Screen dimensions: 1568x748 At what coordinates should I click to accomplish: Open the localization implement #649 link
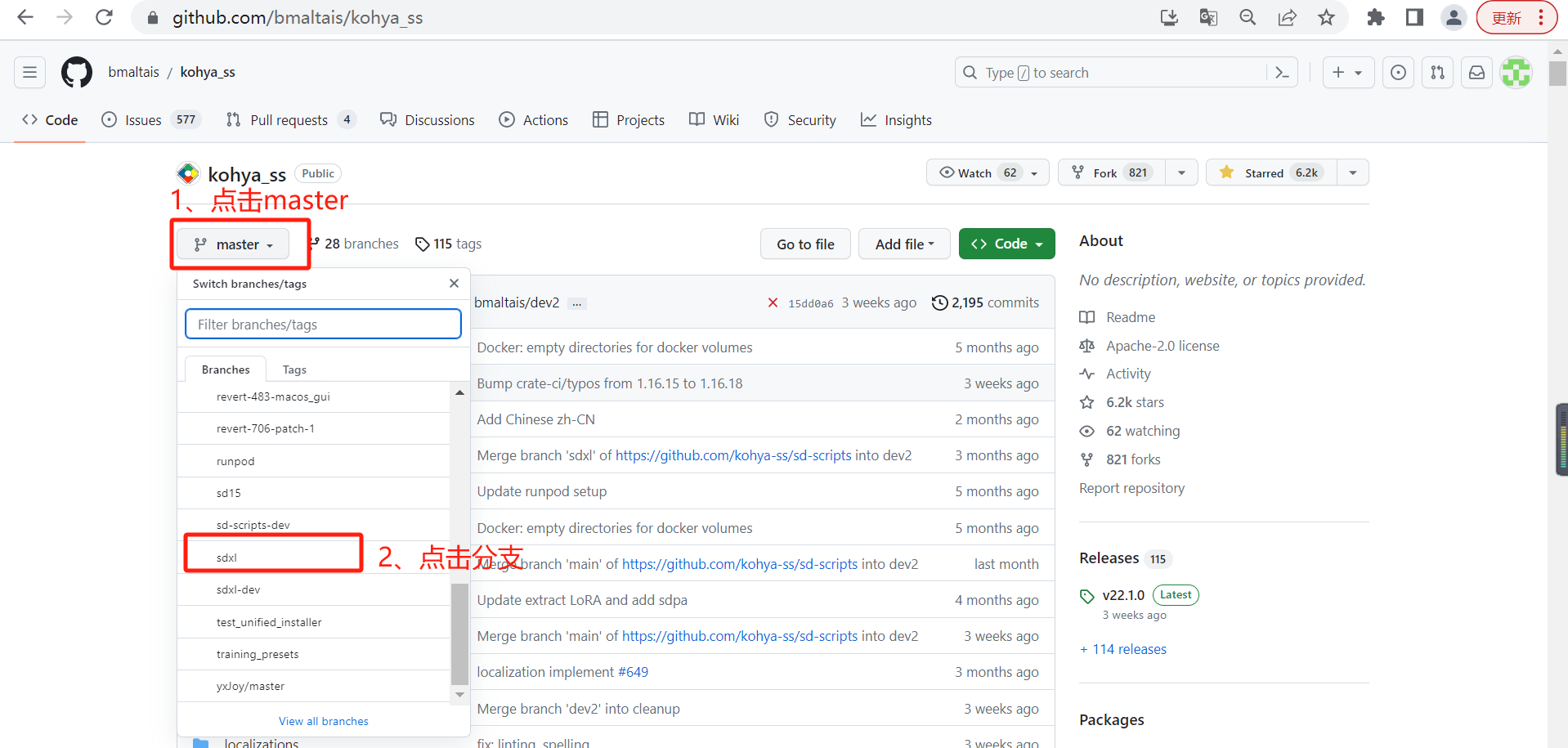pyautogui.click(x=562, y=672)
